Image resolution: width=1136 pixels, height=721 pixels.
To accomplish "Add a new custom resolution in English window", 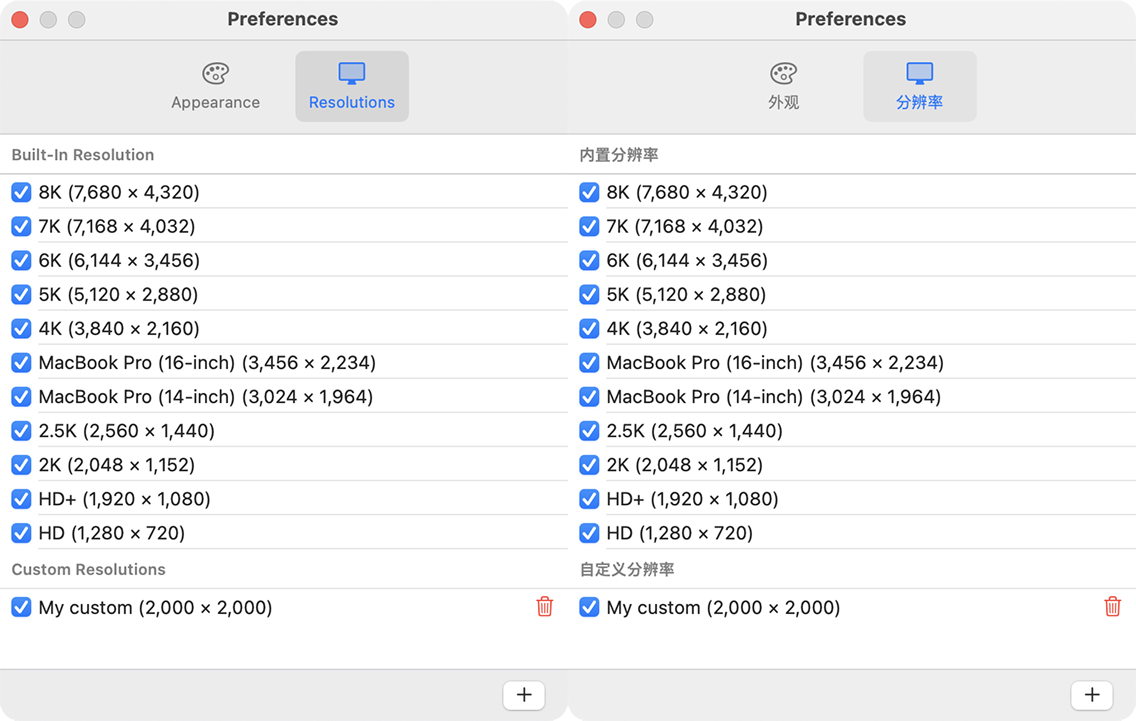I will tap(524, 695).
